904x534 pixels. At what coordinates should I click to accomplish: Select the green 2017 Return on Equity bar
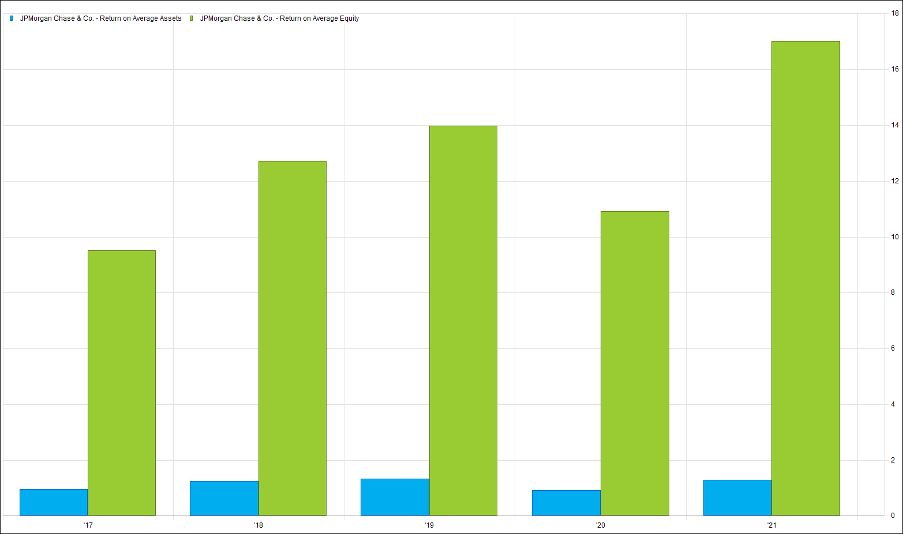click(x=122, y=383)
